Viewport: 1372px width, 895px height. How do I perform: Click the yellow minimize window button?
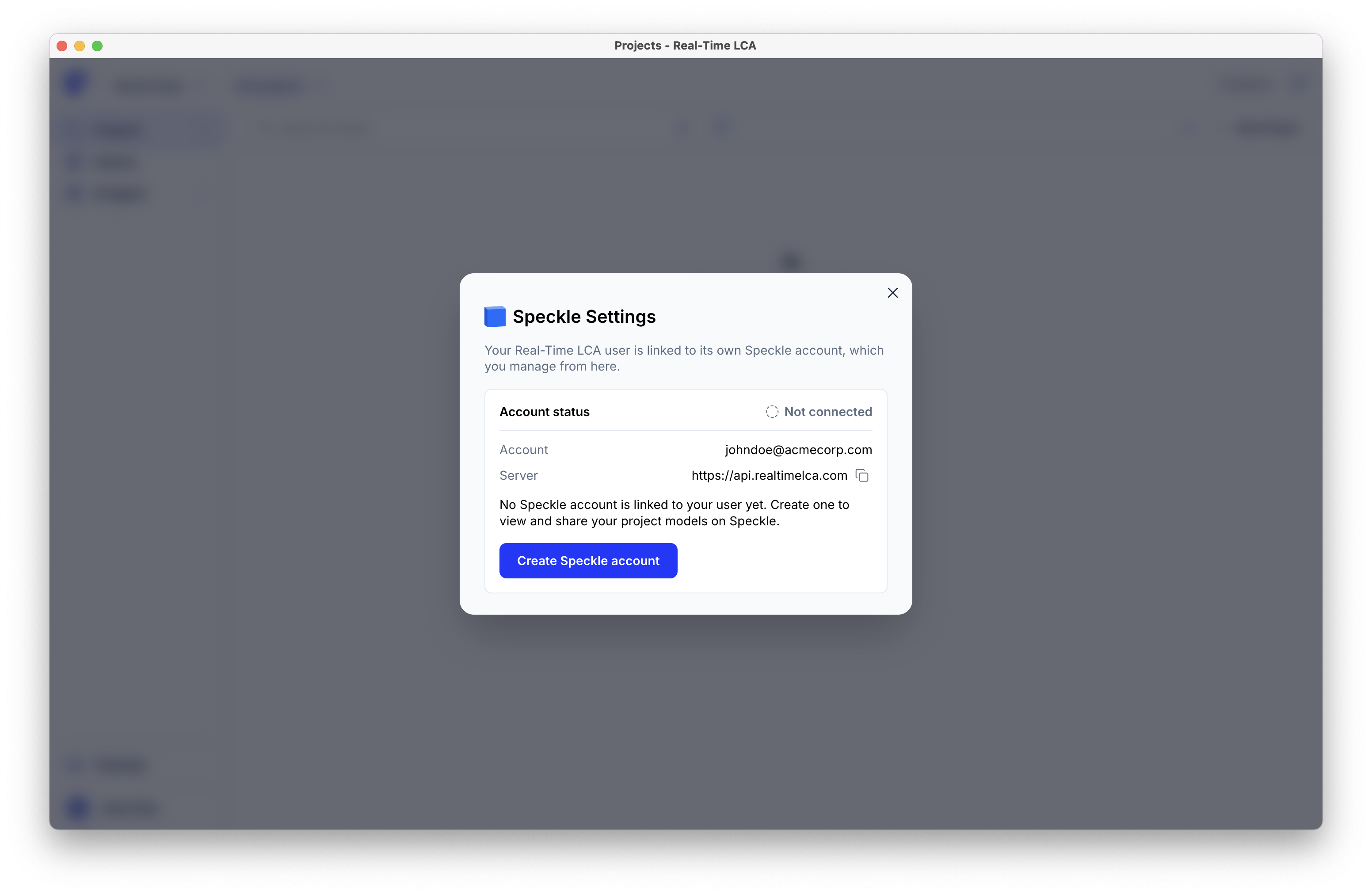(x=80, y=46)
